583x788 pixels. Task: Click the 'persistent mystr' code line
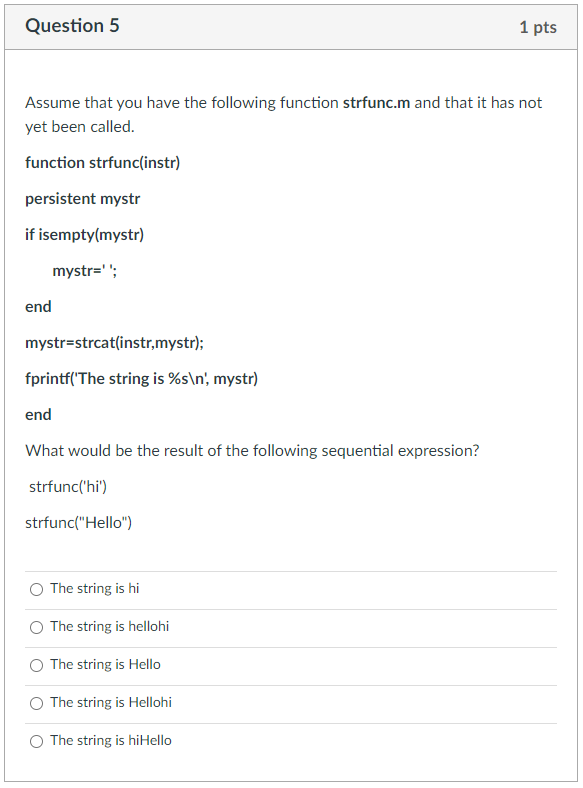click(82, 199)
